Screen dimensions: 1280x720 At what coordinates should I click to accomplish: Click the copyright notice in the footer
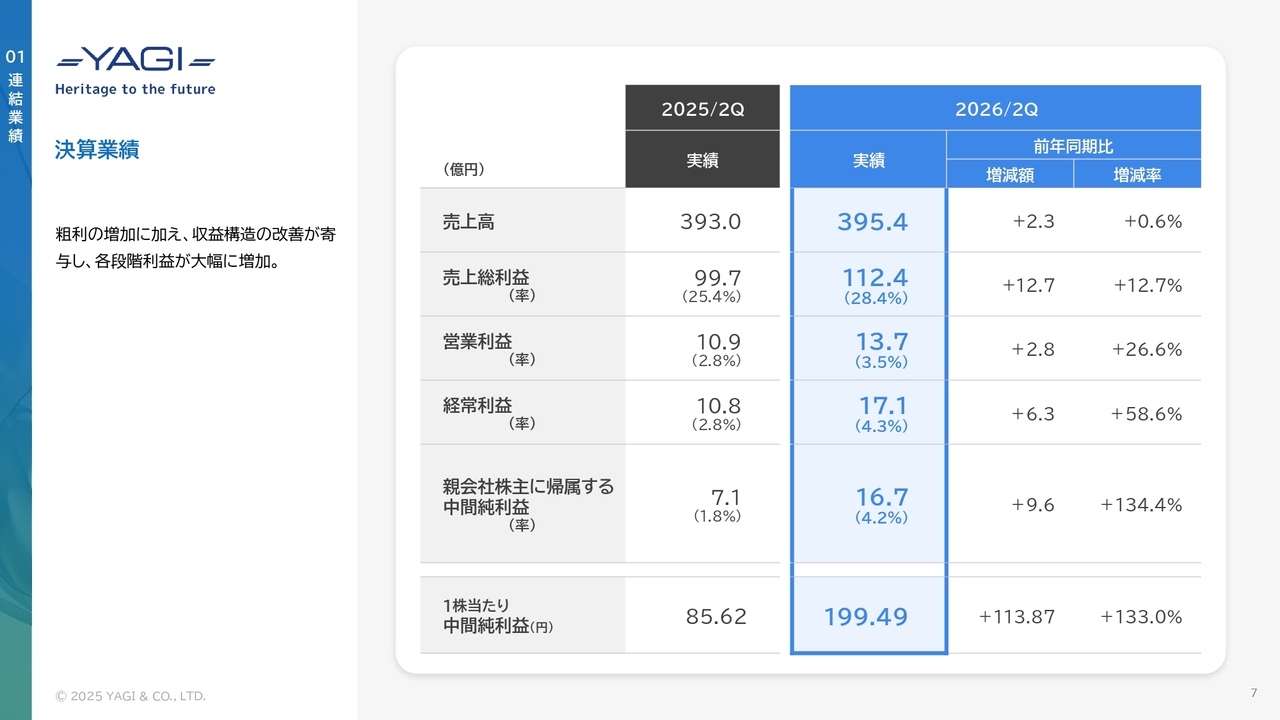click(131, 696)
